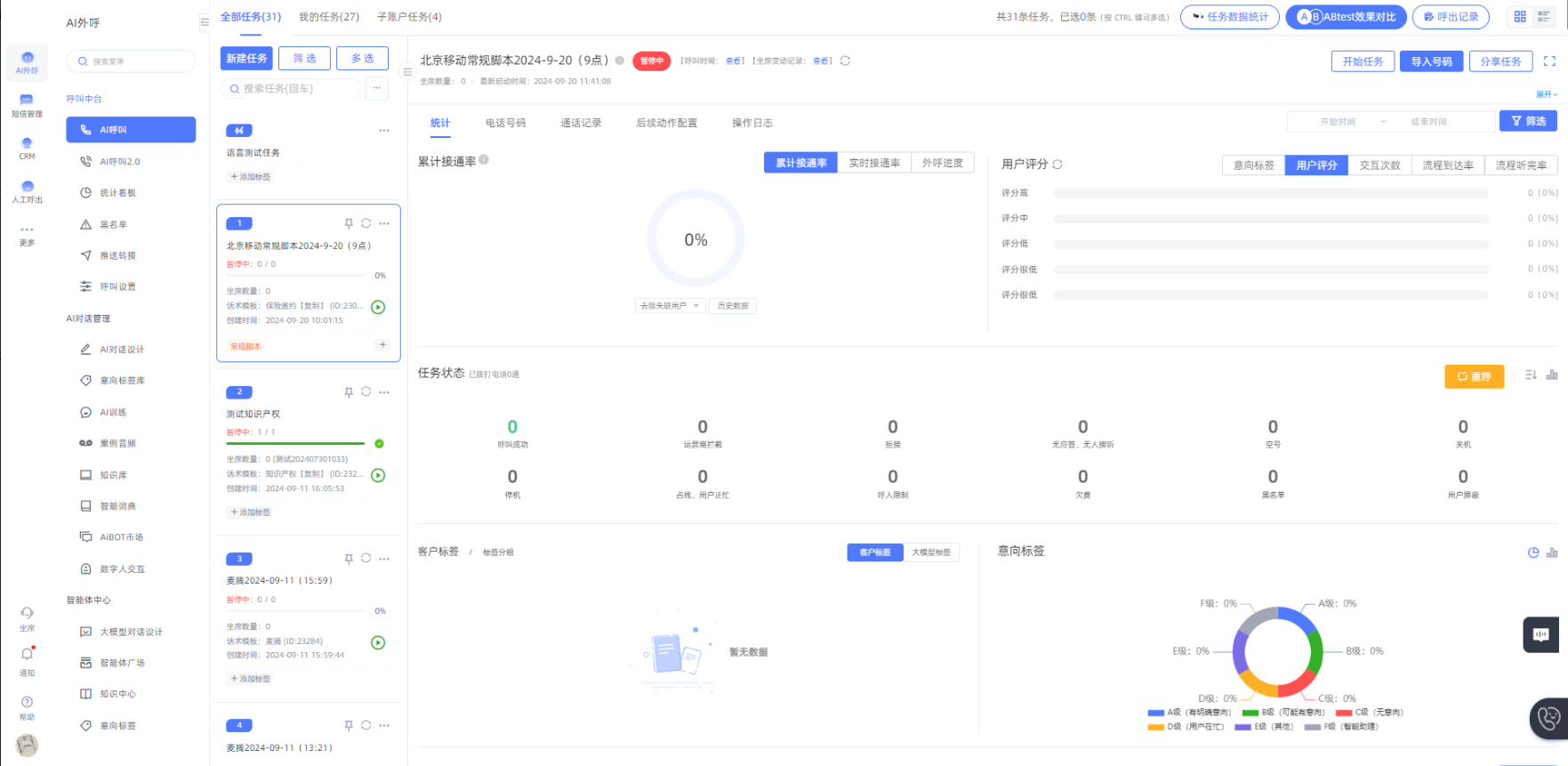Click the sort icon next to 重呼
Screen dimensions: 1568x766
click(x=1531, y=375)
